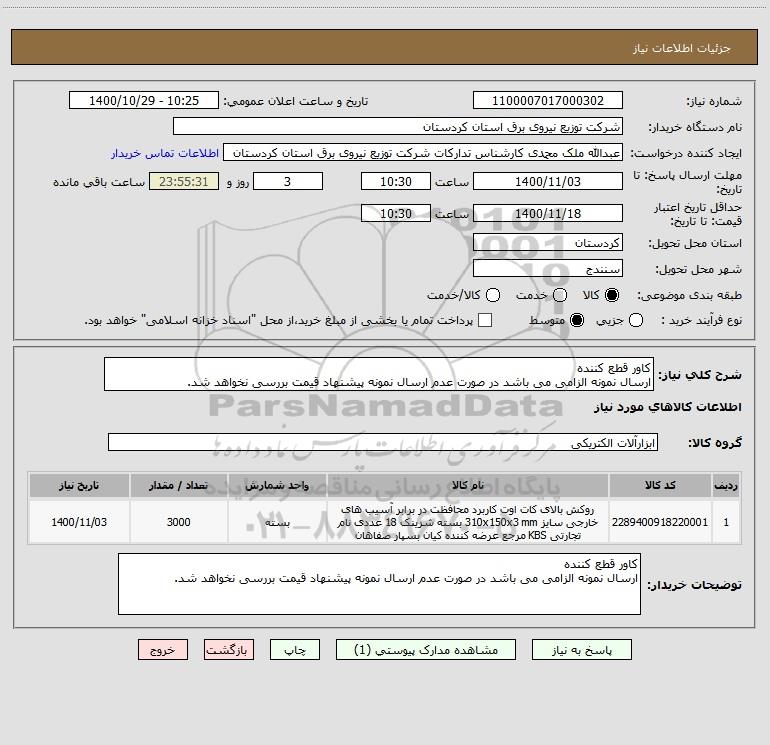Image resolution: width=770 pixels, height=745 pixels.
Task: Select the خدمت radio button
Action: (x=560, y=295)
